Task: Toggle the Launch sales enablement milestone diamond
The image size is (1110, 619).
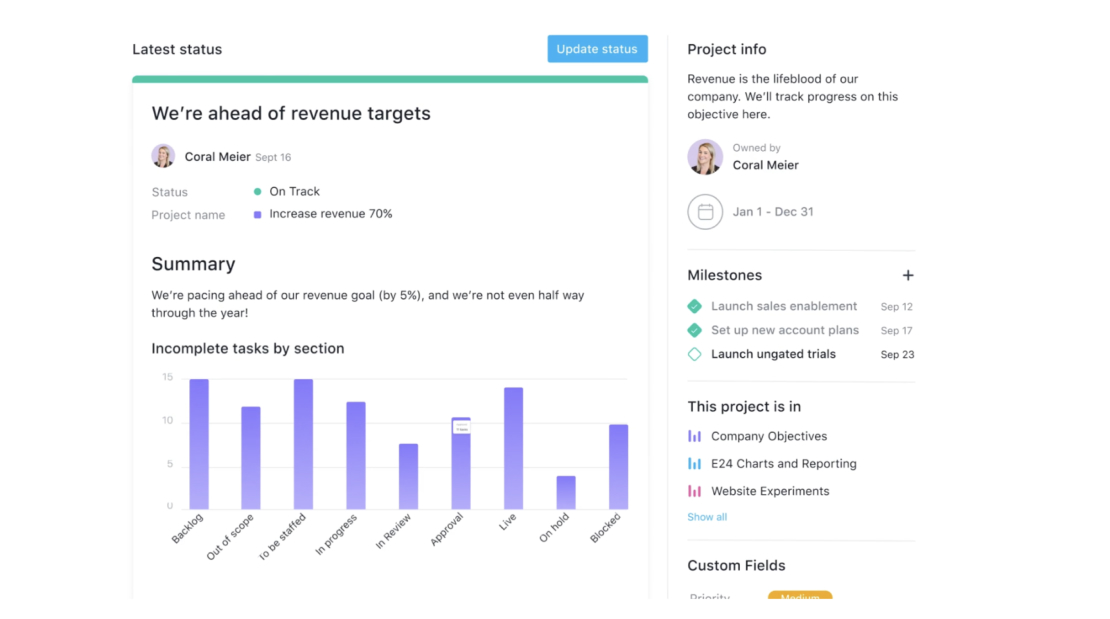Action: tap(694, 306)
